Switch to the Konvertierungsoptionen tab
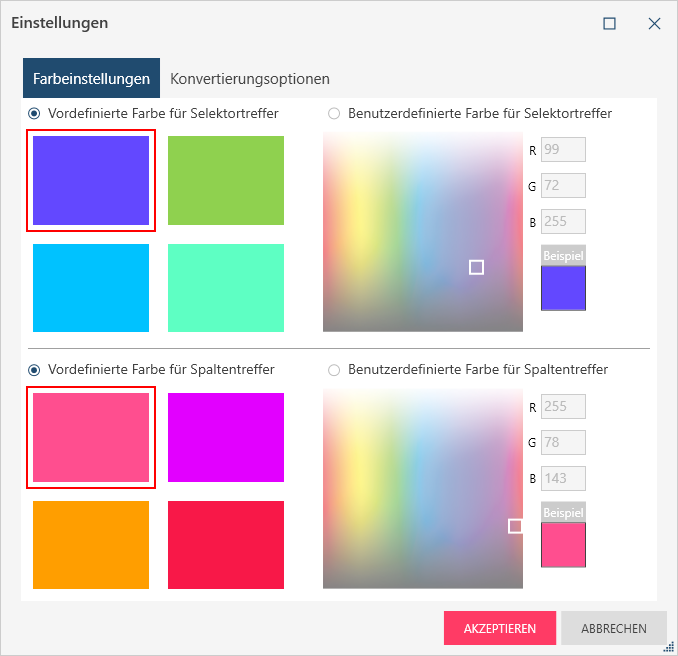678x656 pixels. coord(250,78)
